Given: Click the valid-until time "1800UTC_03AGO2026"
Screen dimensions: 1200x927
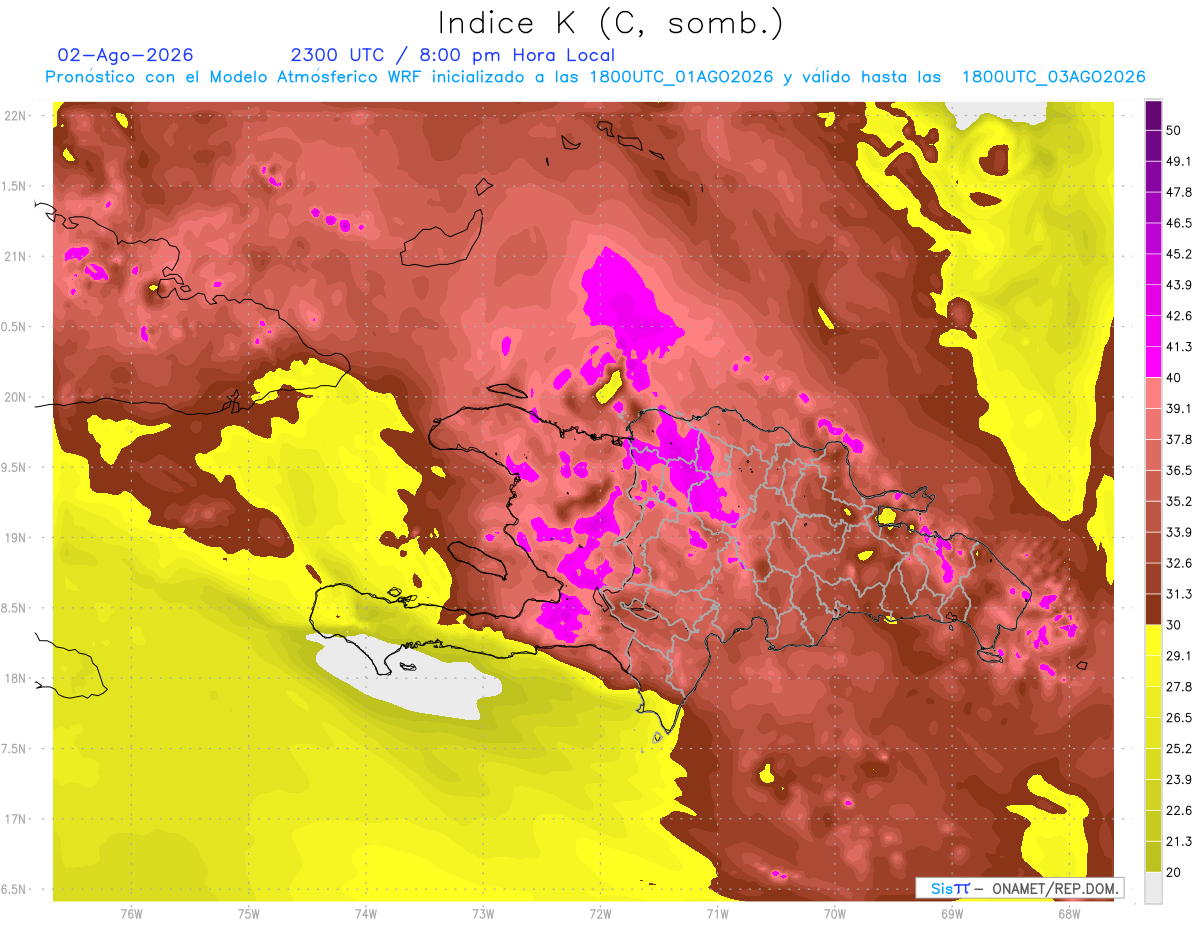Looking at the screenshot, I should [x=1053, y=77].
